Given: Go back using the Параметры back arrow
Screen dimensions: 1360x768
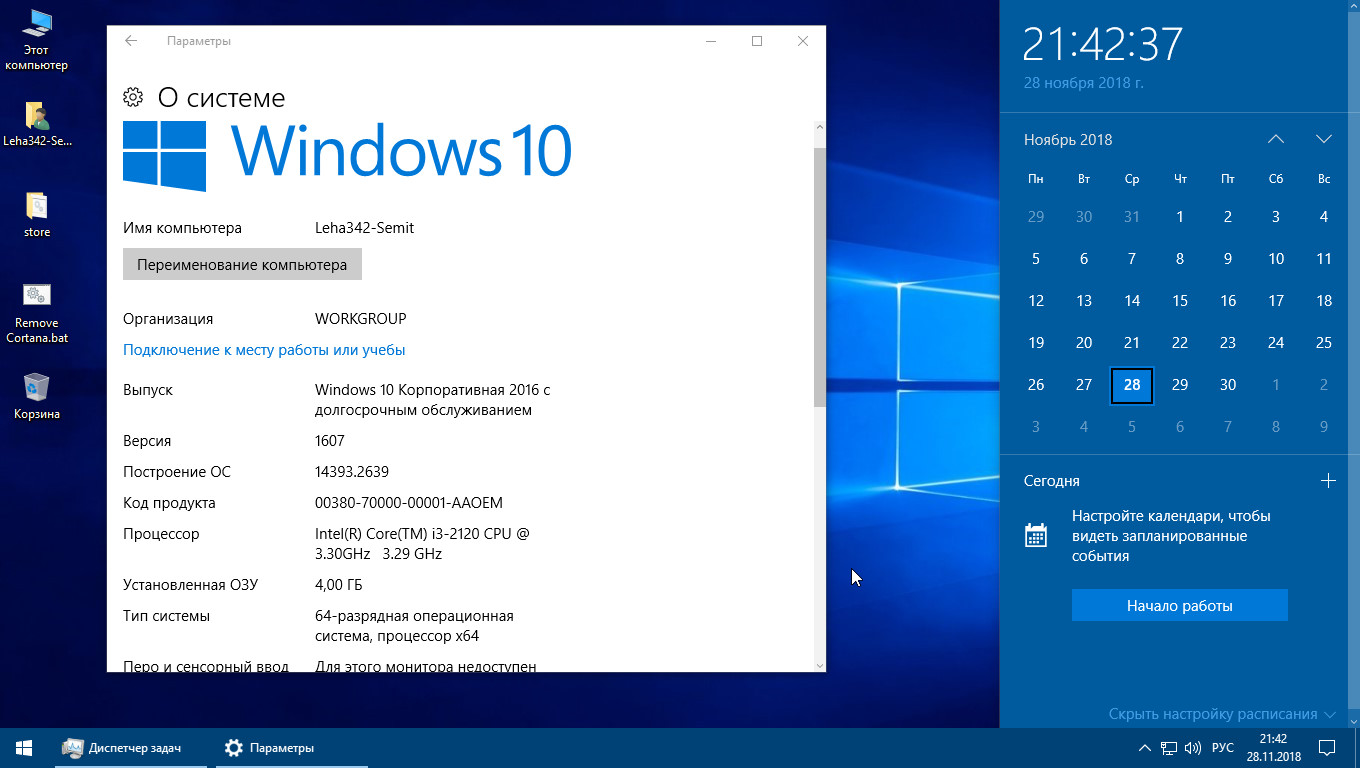Looking at the screenshot, I should (x=131, y=41).
